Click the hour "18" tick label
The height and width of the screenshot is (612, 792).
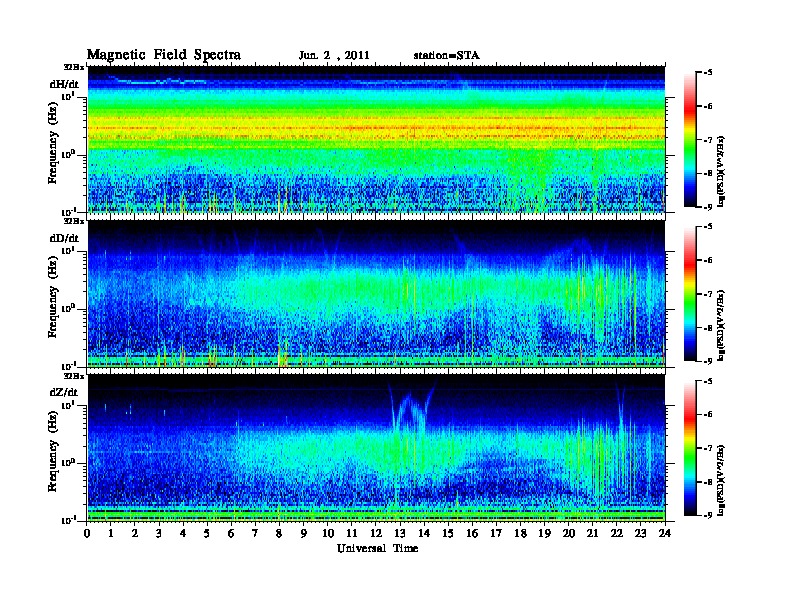pyautogui.click(x=520, y=534)
